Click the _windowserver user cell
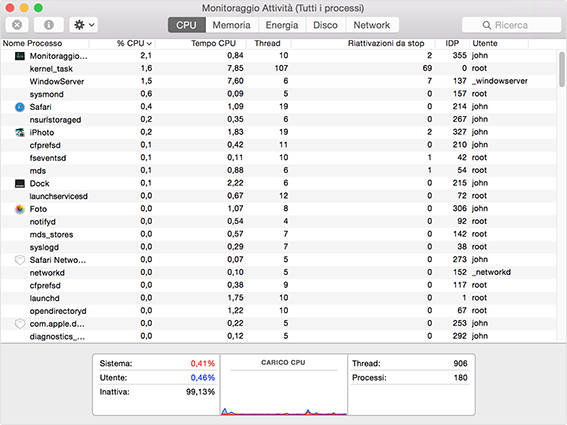This screenshot has height=425, width=567. (499, 81)
